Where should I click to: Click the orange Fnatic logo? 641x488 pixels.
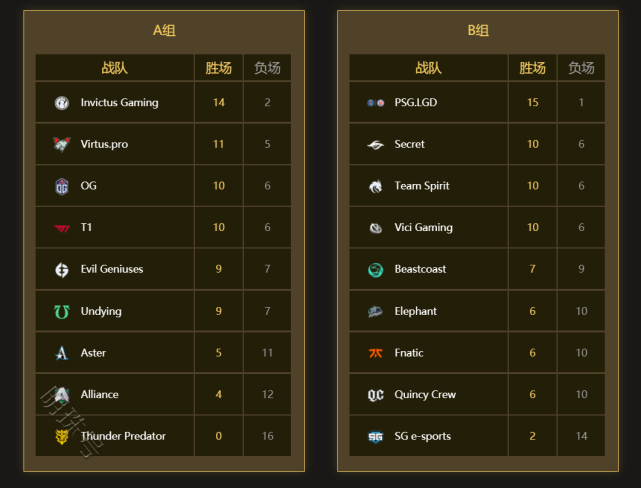(375, 353)
